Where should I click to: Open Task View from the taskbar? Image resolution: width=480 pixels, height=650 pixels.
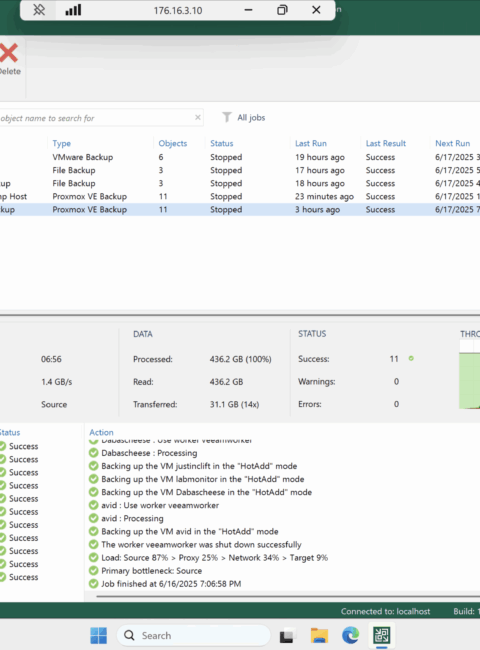click(x=286, y=635)
